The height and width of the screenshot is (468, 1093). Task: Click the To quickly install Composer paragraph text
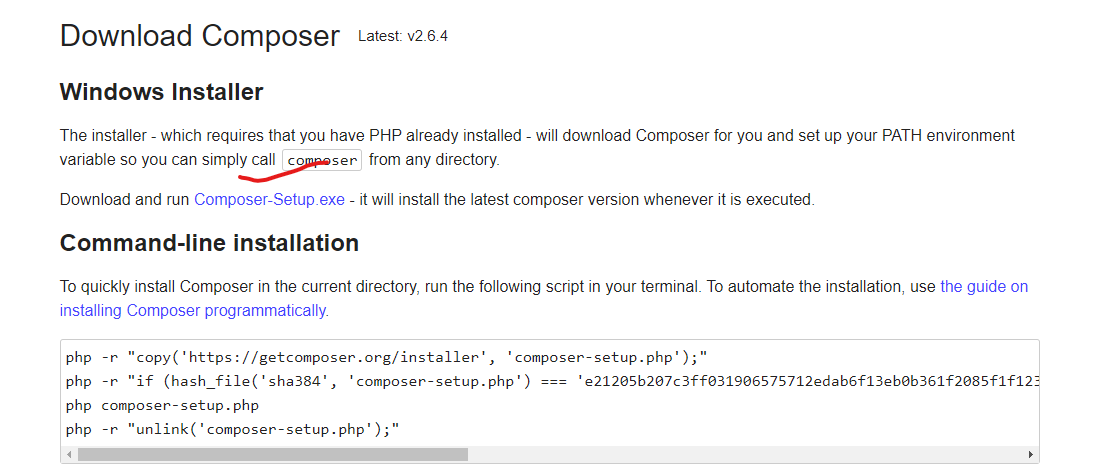point(544,299)
